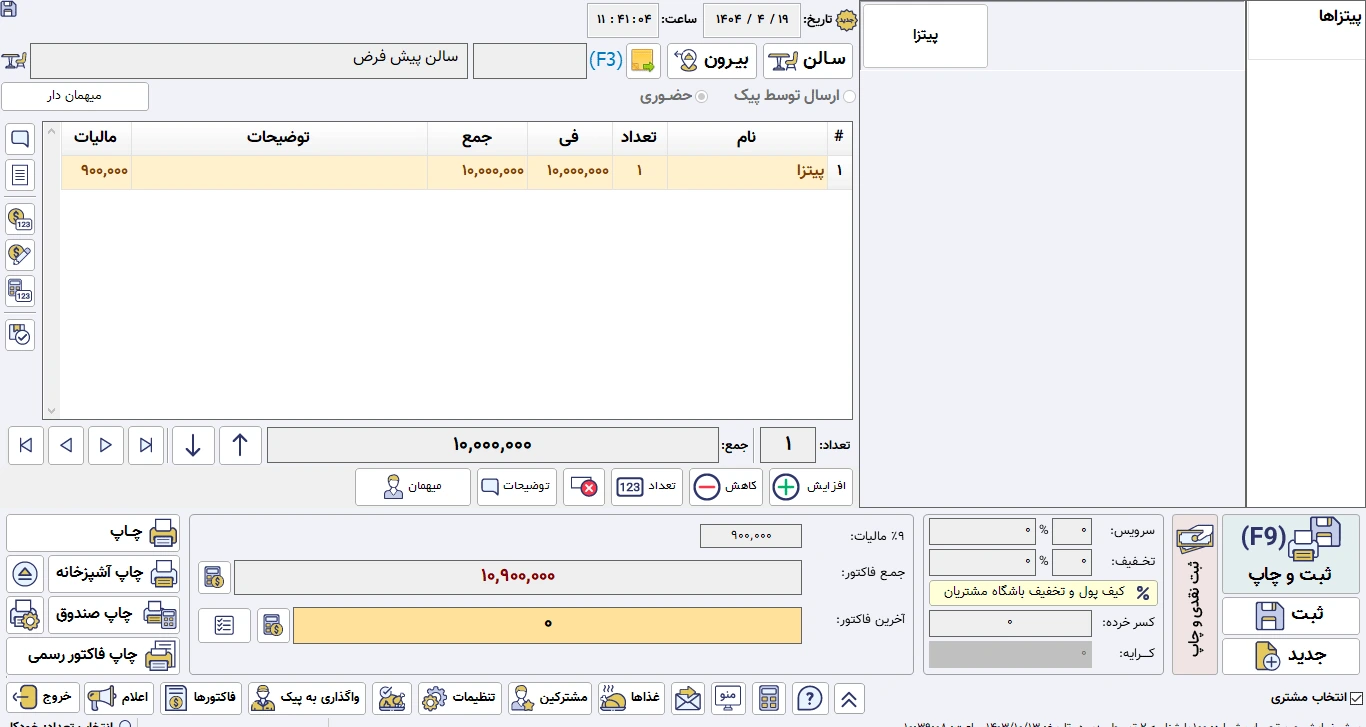Toggle the 'انتخاب مشتری' checkbox

click(1356, 698)
